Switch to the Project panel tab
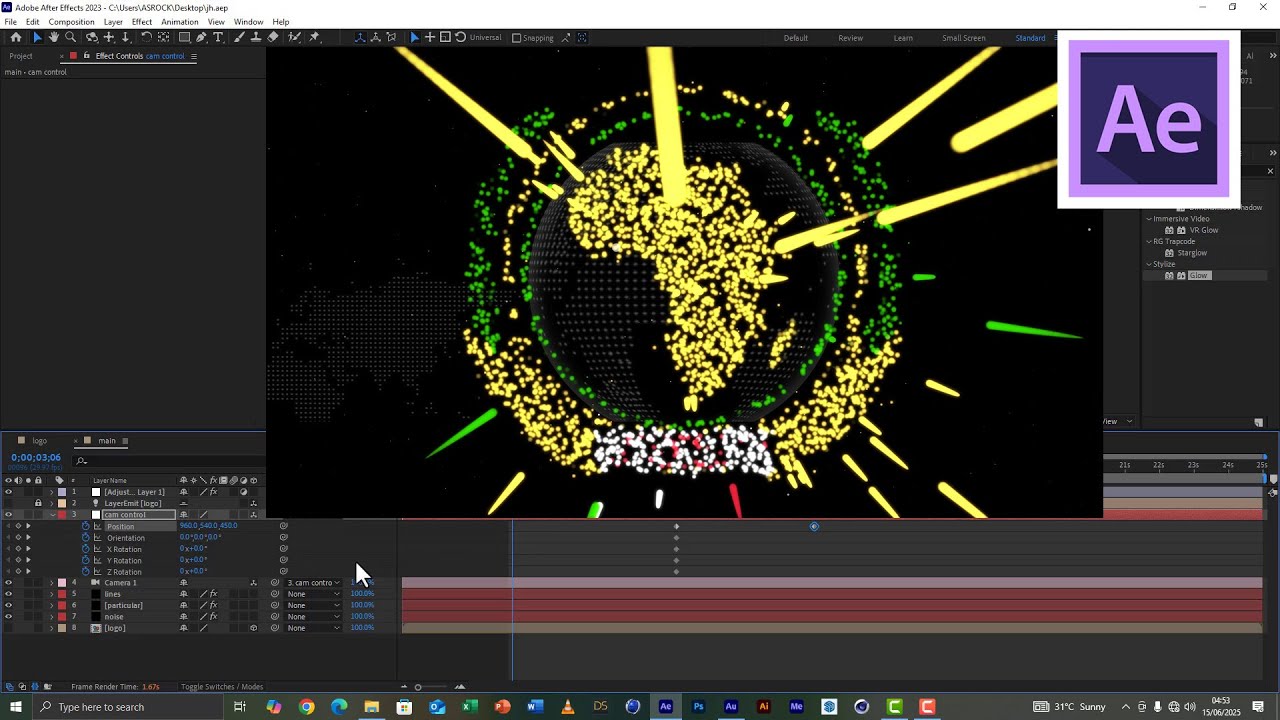1280x720 pixels. click(x=21, y=56)
